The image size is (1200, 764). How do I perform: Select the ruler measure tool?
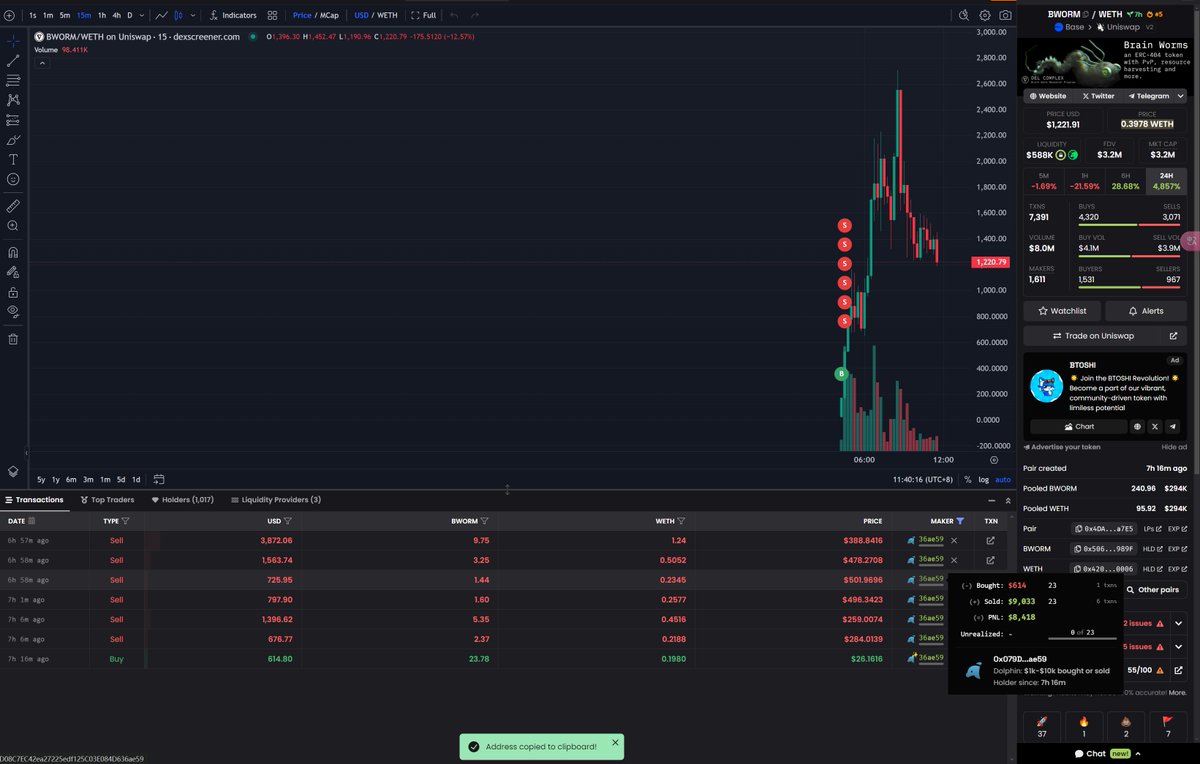tap(13, 206)
